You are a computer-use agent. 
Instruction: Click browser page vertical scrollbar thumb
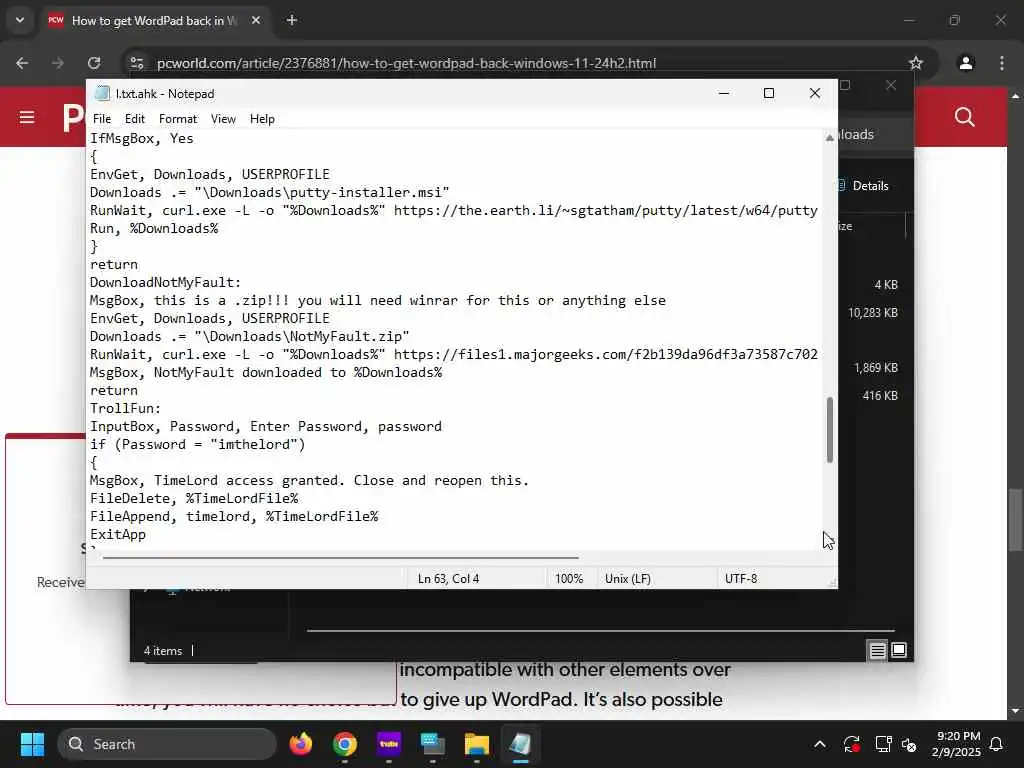point(1015,519)
